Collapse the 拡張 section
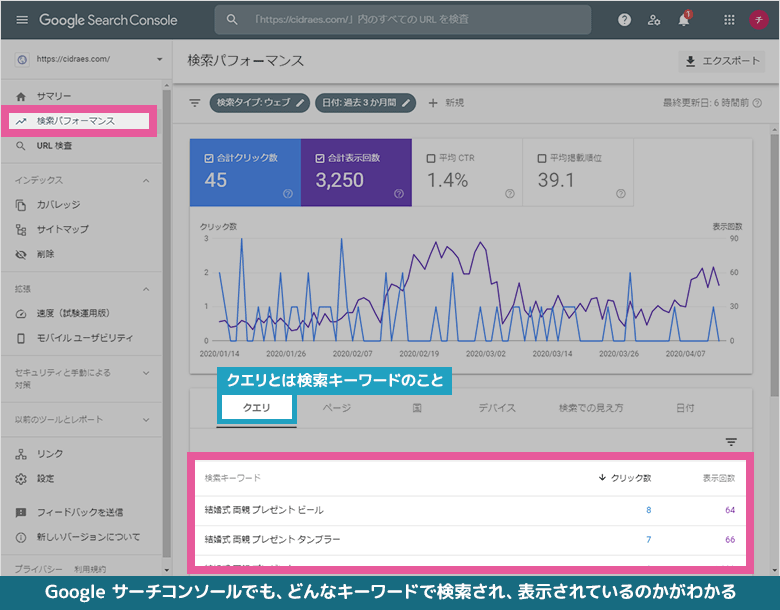 (x=146, y=289)
